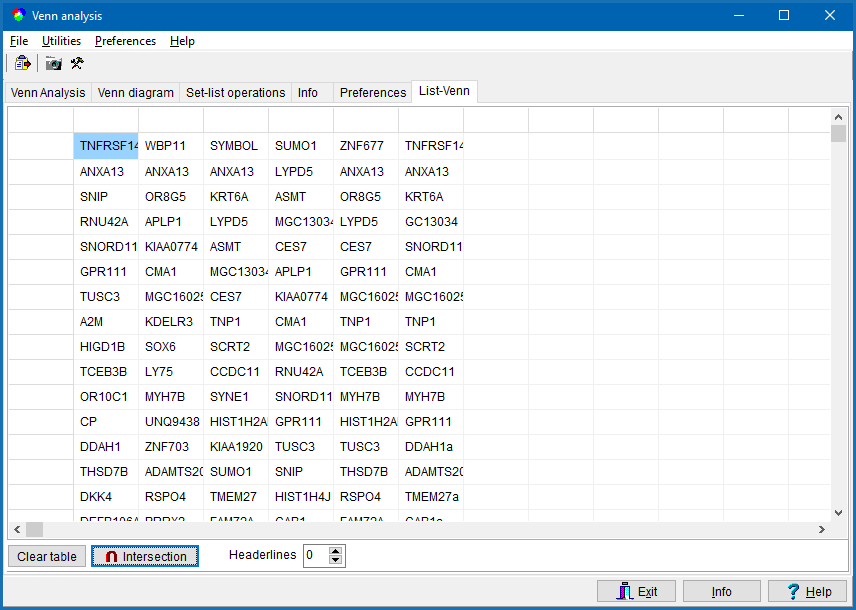This screenshot has width=856, height=610.
Task: Click the A2M cell
Action: (x=106, y=322)
